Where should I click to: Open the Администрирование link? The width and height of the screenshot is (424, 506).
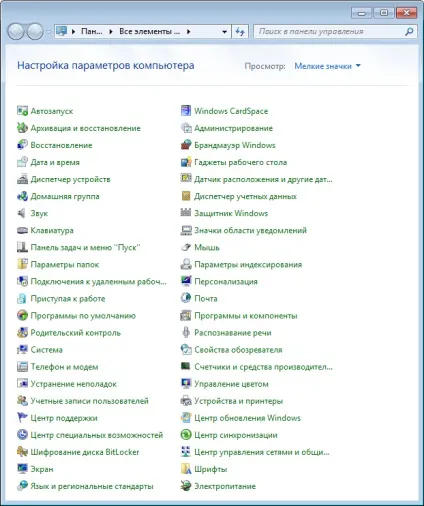point(233,128)
